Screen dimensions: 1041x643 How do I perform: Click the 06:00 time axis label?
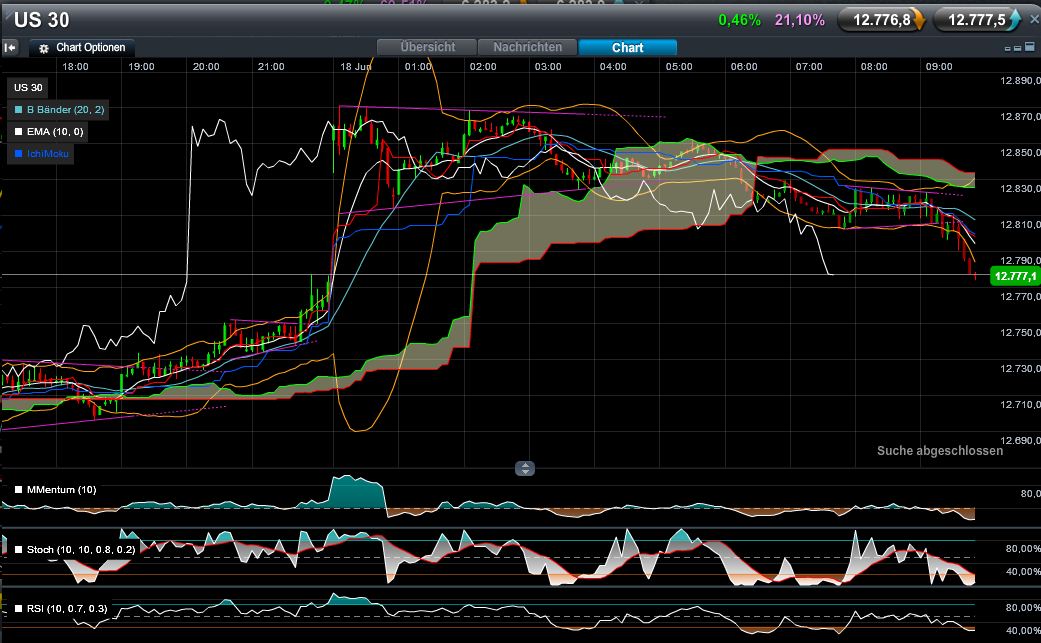pos(744,66)
